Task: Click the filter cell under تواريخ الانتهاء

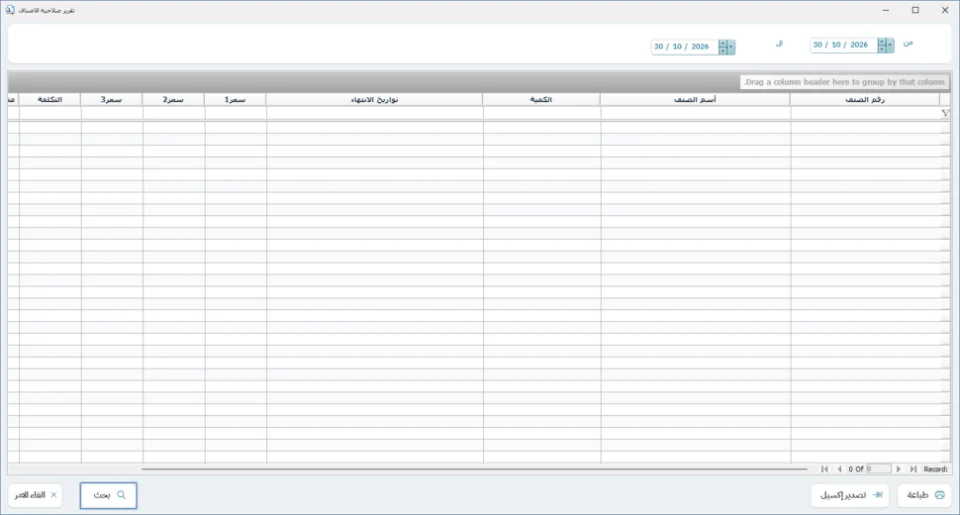Action: 375,113
